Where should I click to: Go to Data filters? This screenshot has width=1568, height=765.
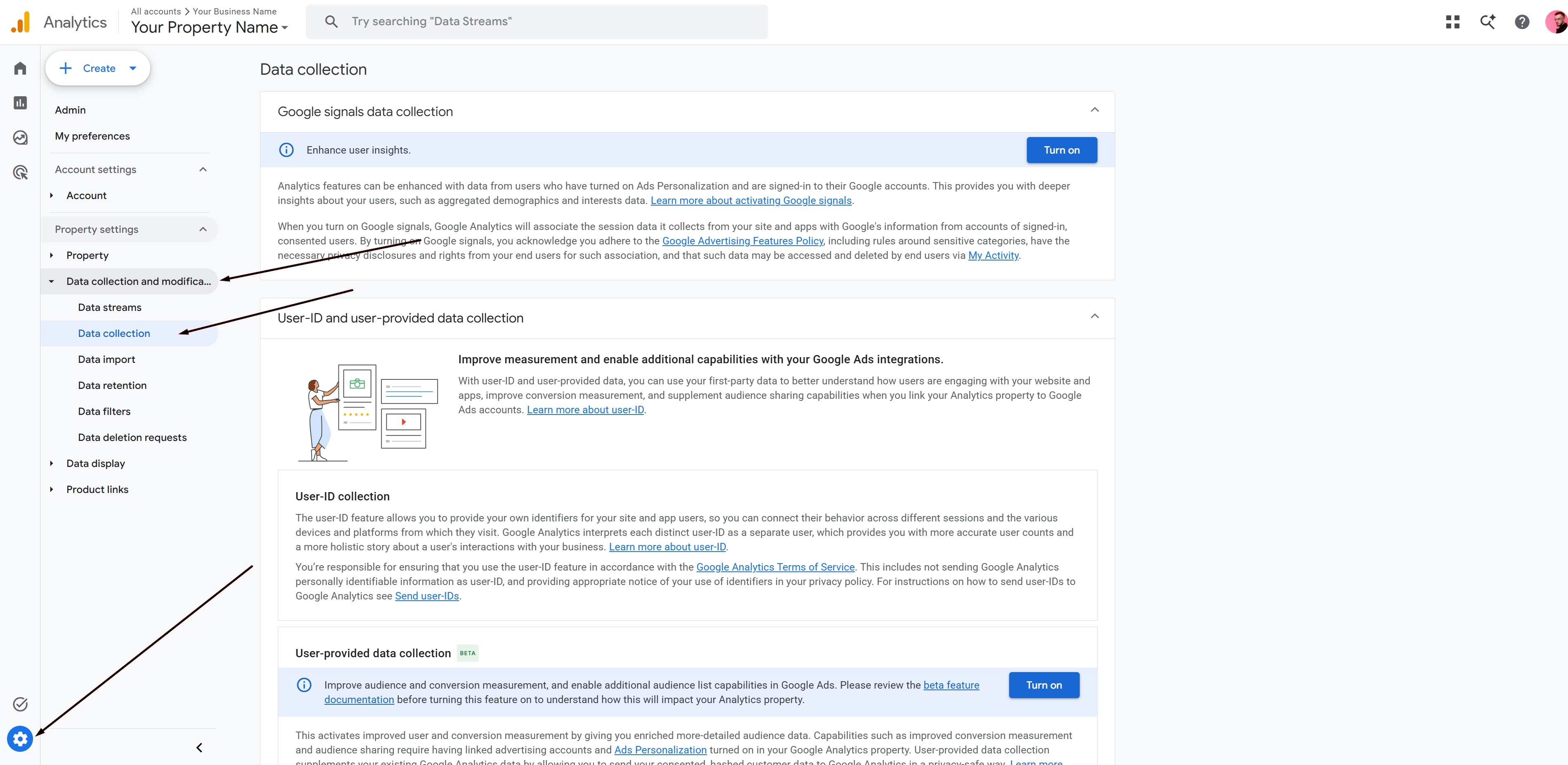104,411
